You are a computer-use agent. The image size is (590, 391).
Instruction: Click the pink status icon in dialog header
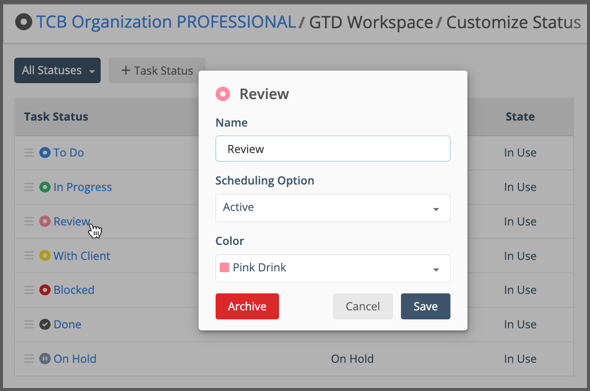coord(223,94)
